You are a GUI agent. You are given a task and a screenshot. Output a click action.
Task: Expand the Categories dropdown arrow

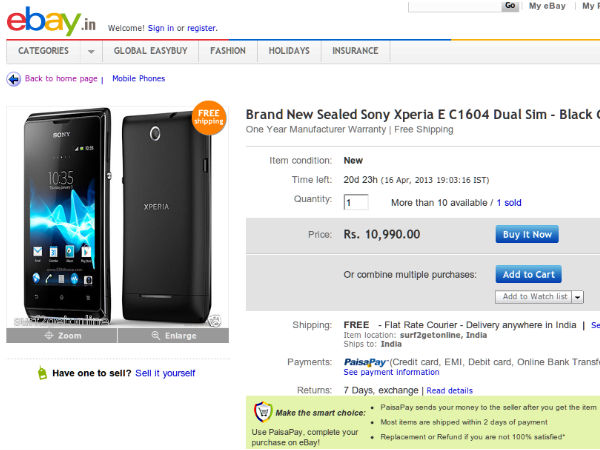[91, 51]
